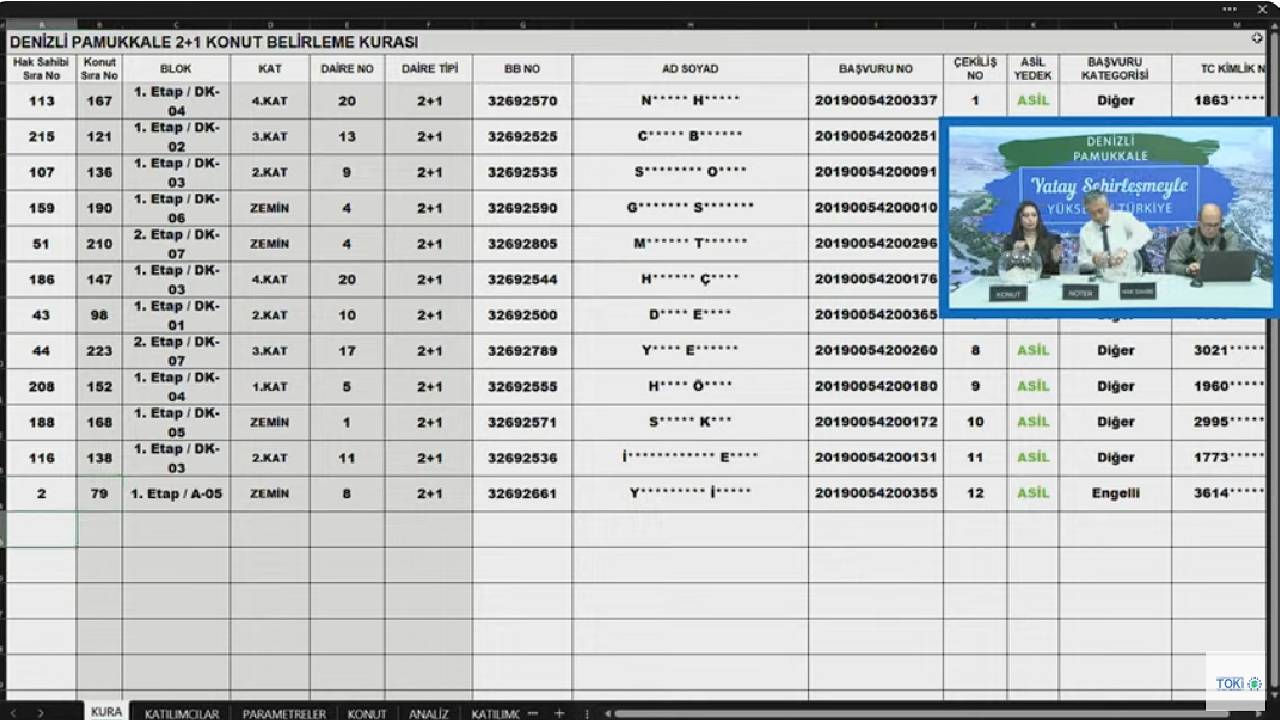Screen dimensions: 1280x720
Task: Open the KONUT sheet tab
Action: (x=367, y=714)
